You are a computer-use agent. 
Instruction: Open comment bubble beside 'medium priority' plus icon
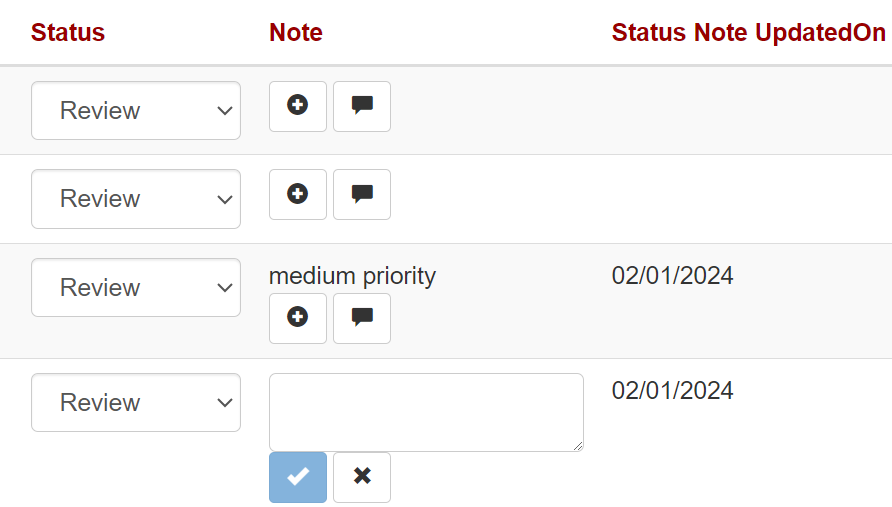tap(362, 318)
